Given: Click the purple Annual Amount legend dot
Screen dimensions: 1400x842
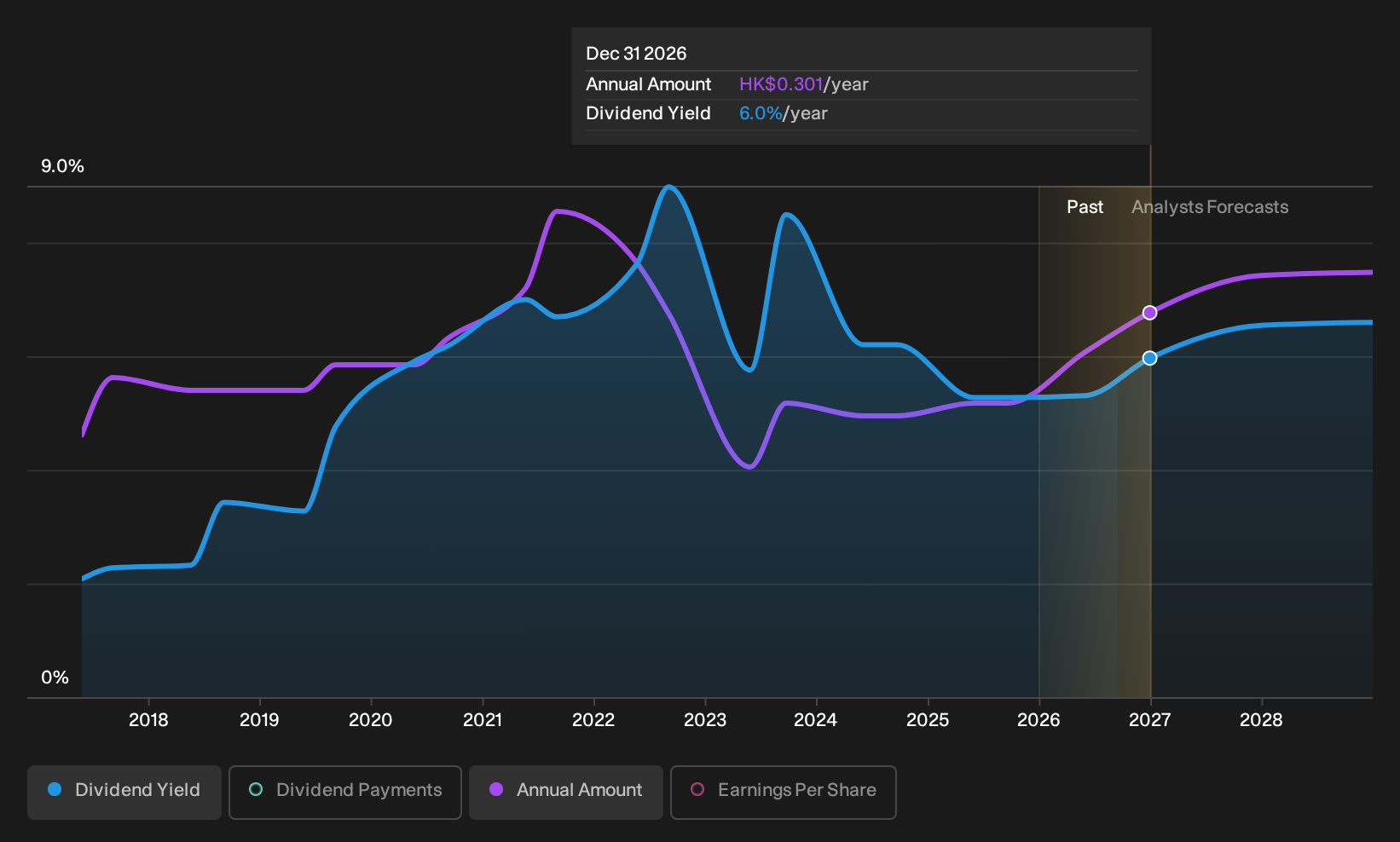Looking at the screenshot, I should (496, 790).
